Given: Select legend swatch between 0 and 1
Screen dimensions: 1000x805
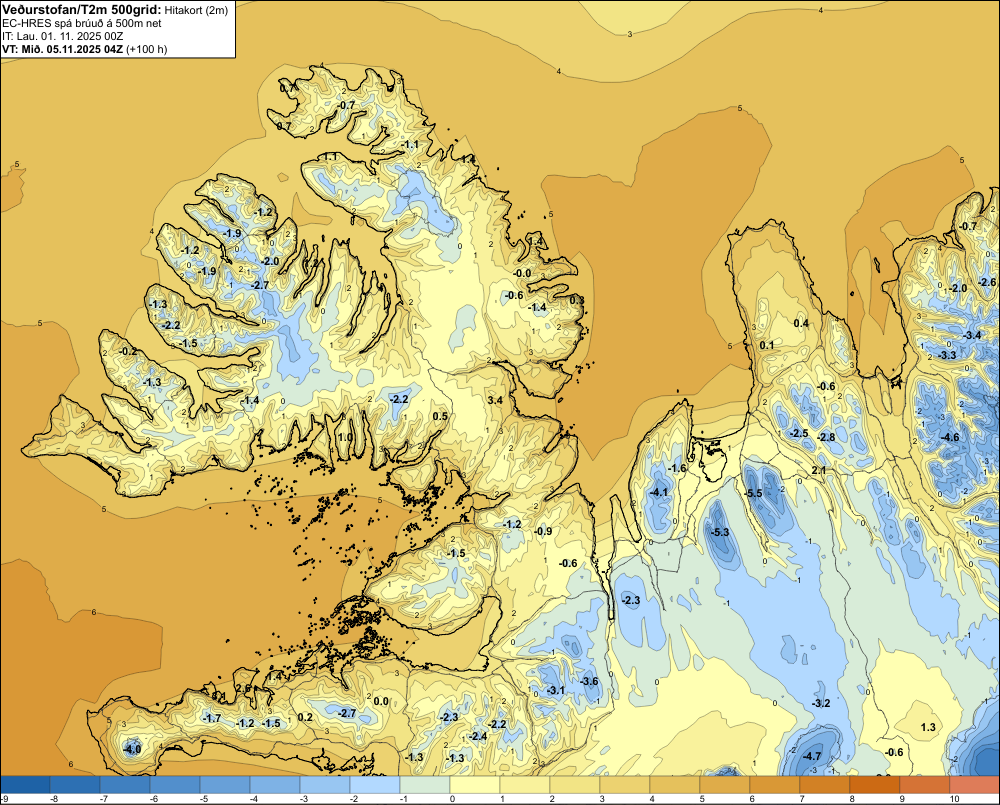Looking at the screenshot, I should [x=474, y=785].
